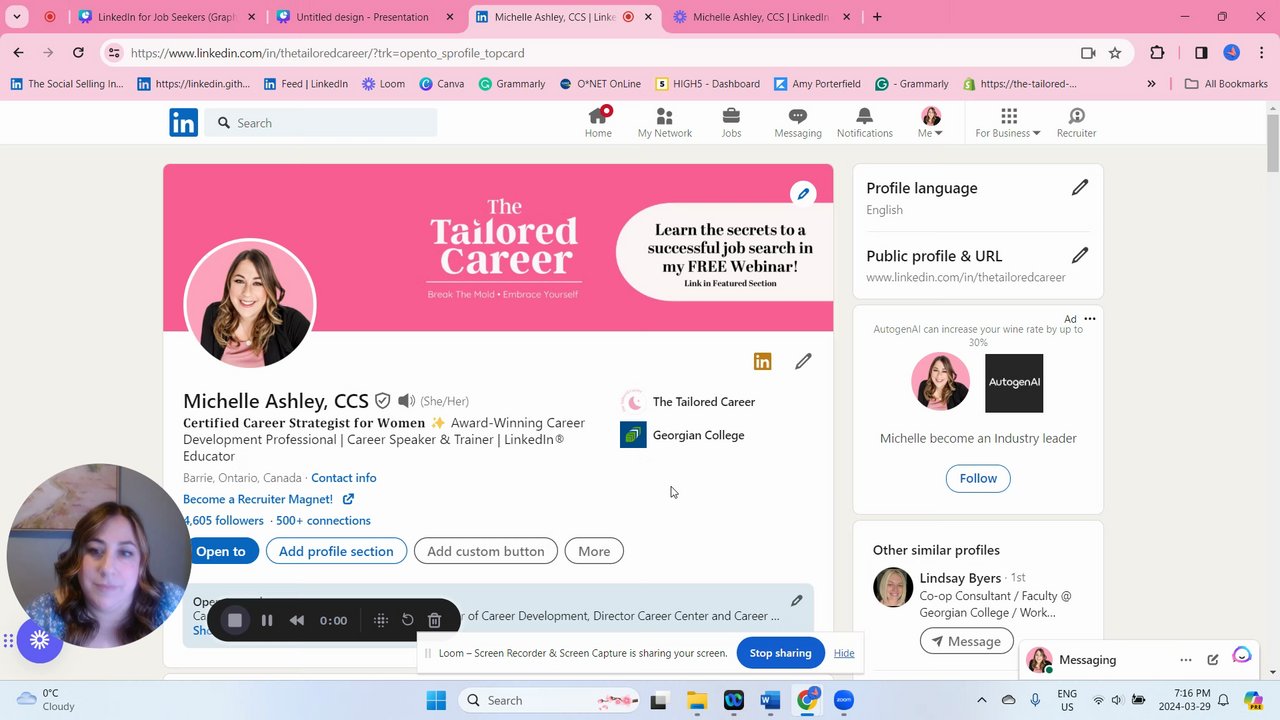This screenshot has height=720, width=1280.
Task: Open O*NET OnLine bookmark
Action: click(x=600, y=84)
